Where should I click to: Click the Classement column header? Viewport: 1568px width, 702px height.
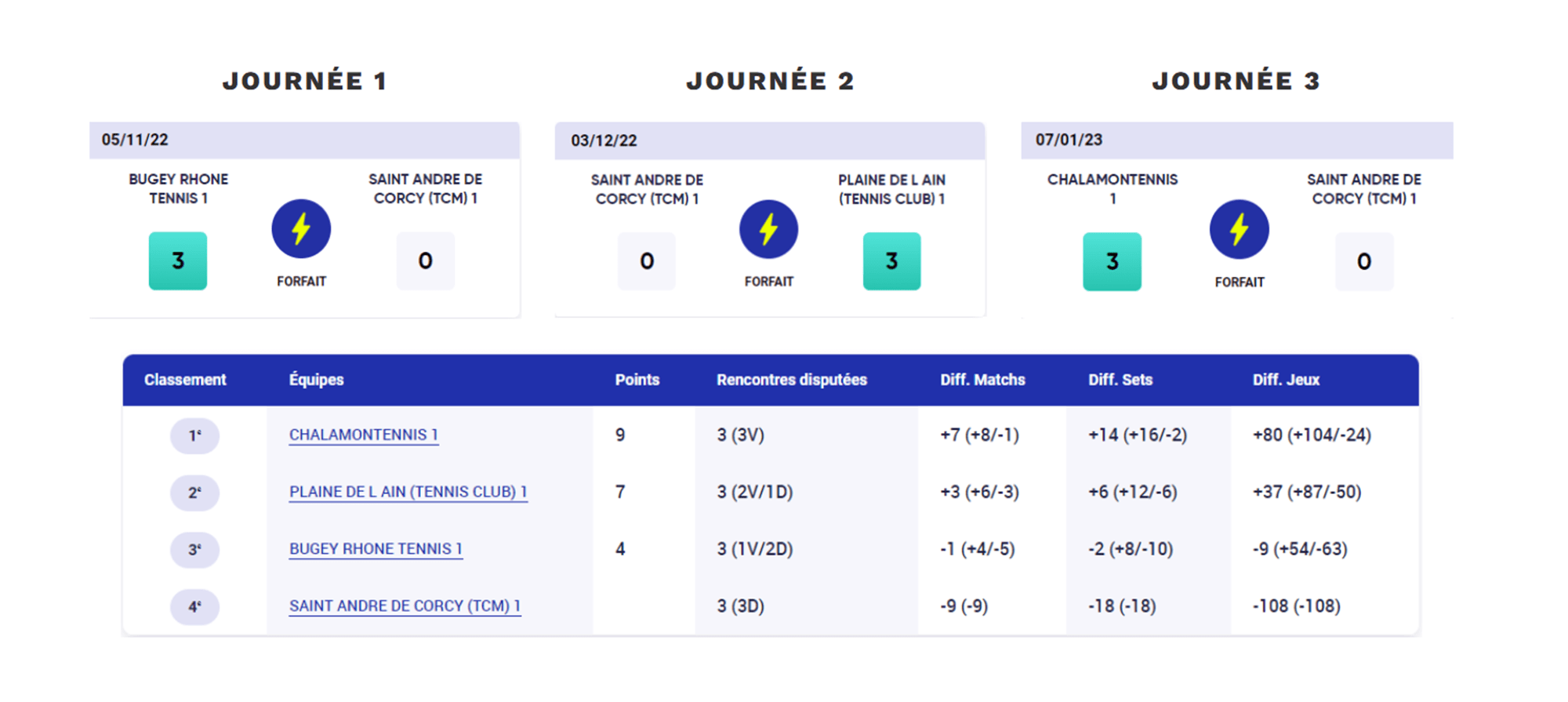[185, 380]
